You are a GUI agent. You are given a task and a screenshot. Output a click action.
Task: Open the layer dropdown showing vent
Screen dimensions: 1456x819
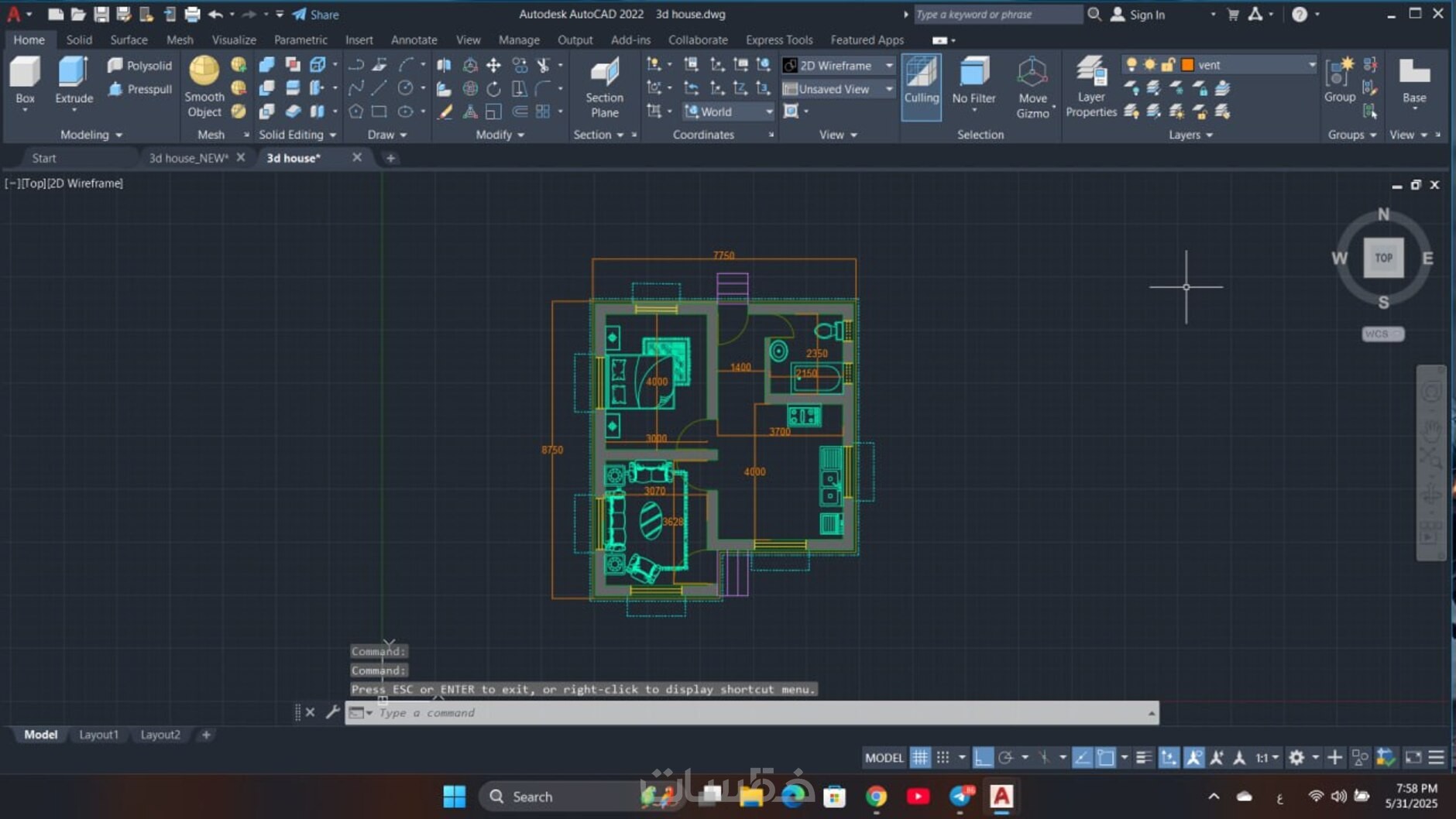pos(1219,65)
